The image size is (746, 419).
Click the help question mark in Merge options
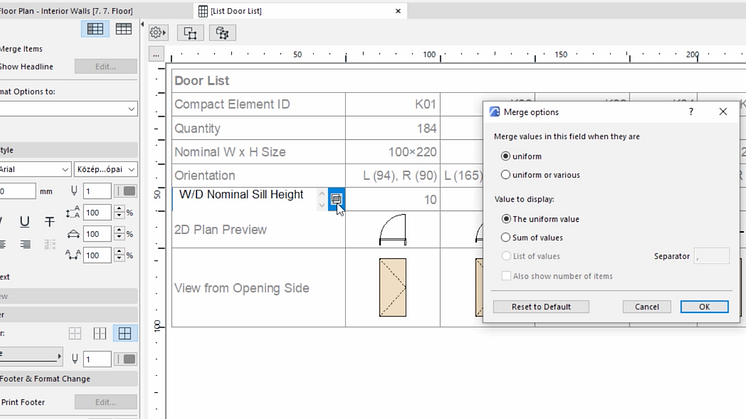[691, 112]
